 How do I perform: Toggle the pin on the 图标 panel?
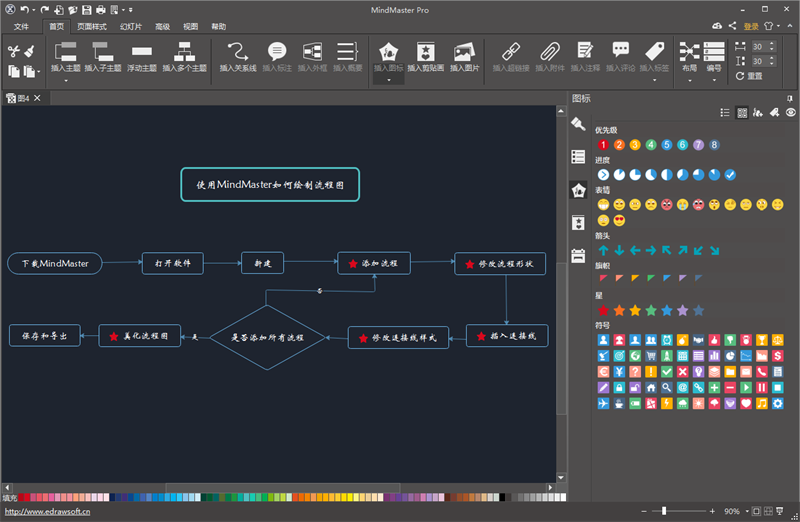pos(789,98)
